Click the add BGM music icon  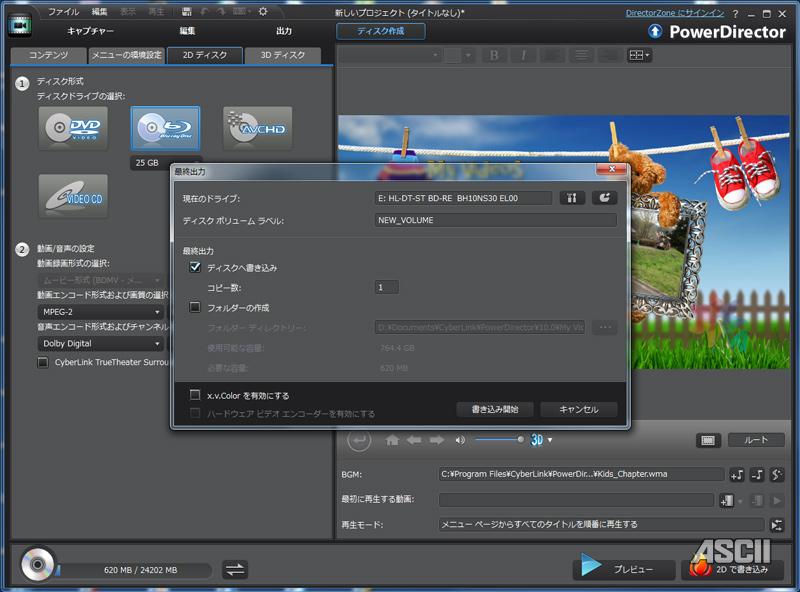[x=737, y=475]
